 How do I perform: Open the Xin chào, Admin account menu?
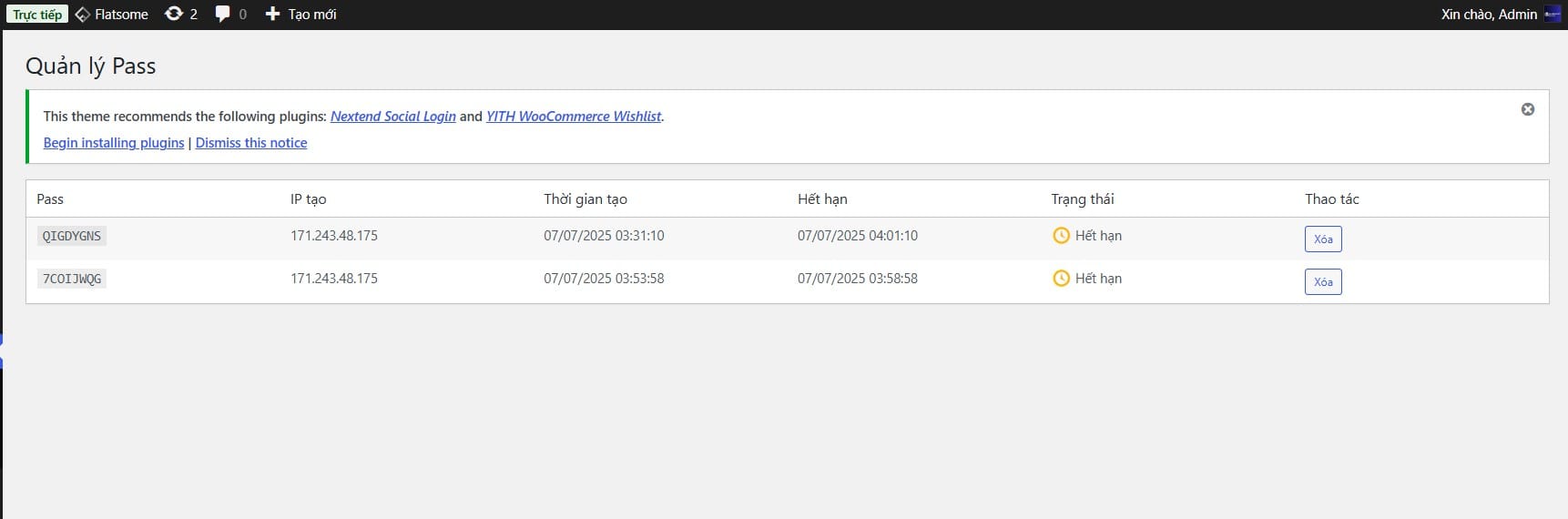click(1488, 15)
